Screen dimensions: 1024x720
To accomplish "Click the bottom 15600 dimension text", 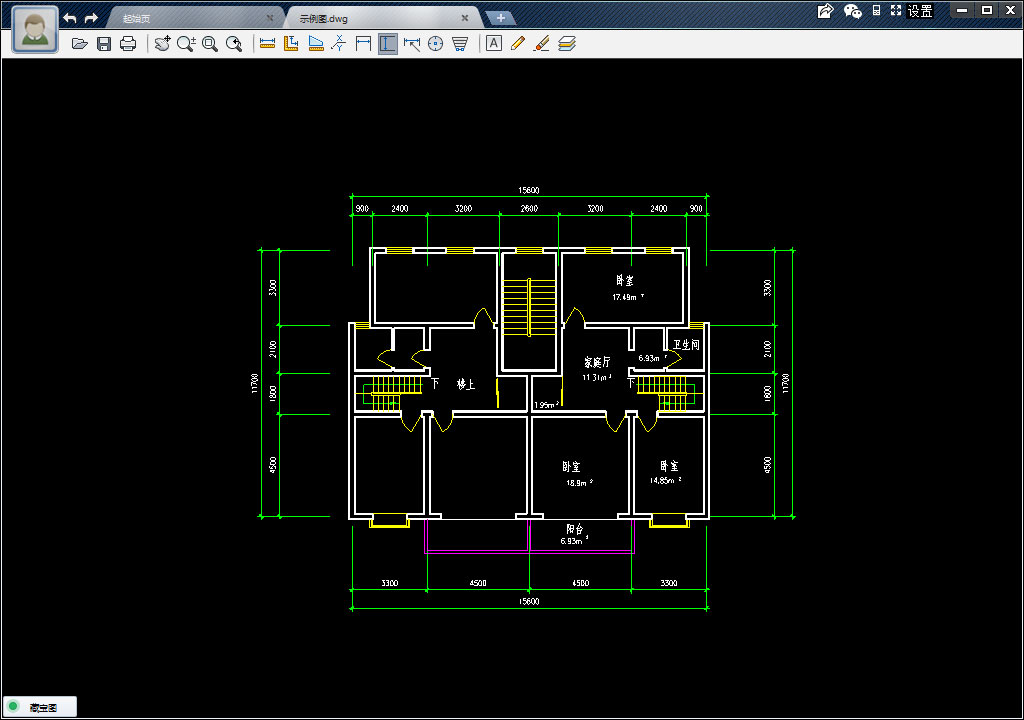I will 529,601.
